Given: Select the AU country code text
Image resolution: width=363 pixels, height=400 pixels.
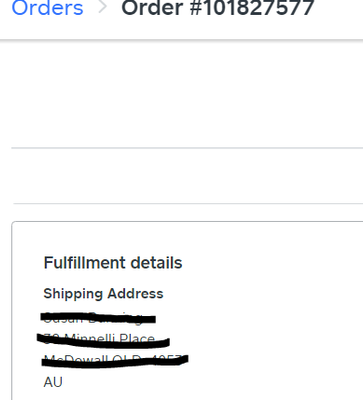Looking at the screenshot, I should pyautogui.click(x=53, y=382).
